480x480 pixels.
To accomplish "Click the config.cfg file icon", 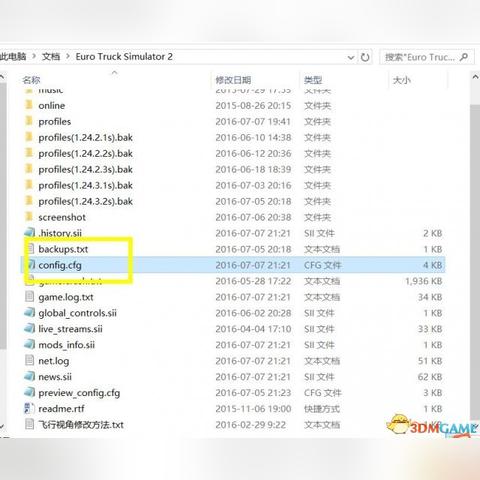I will click(x=31, y=265).
